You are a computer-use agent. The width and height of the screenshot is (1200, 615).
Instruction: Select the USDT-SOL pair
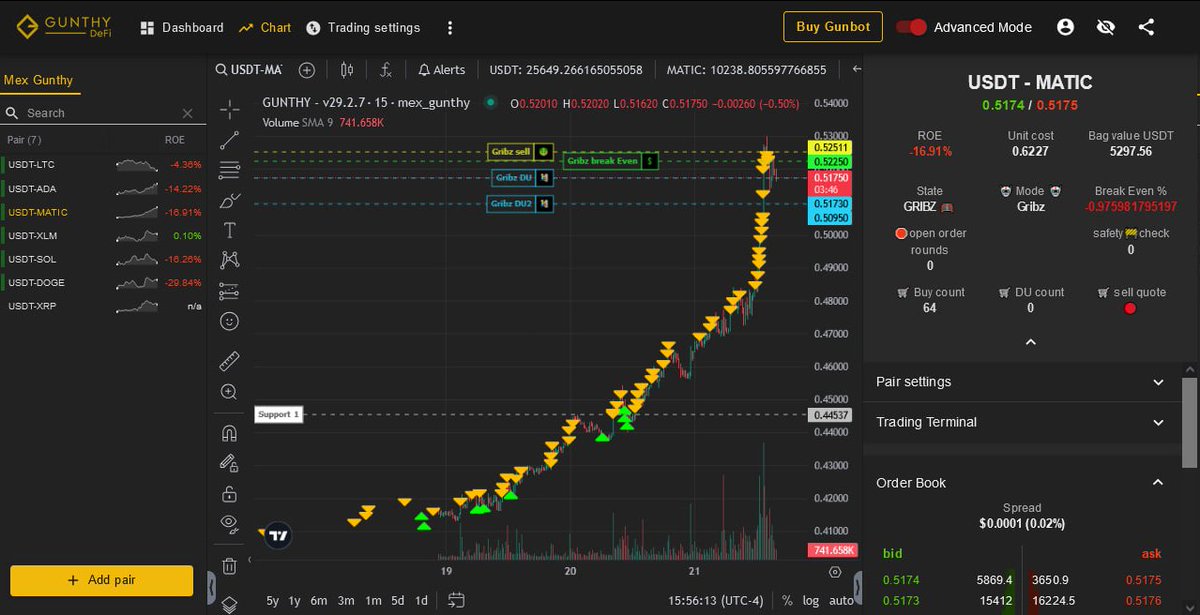point(104,259)
